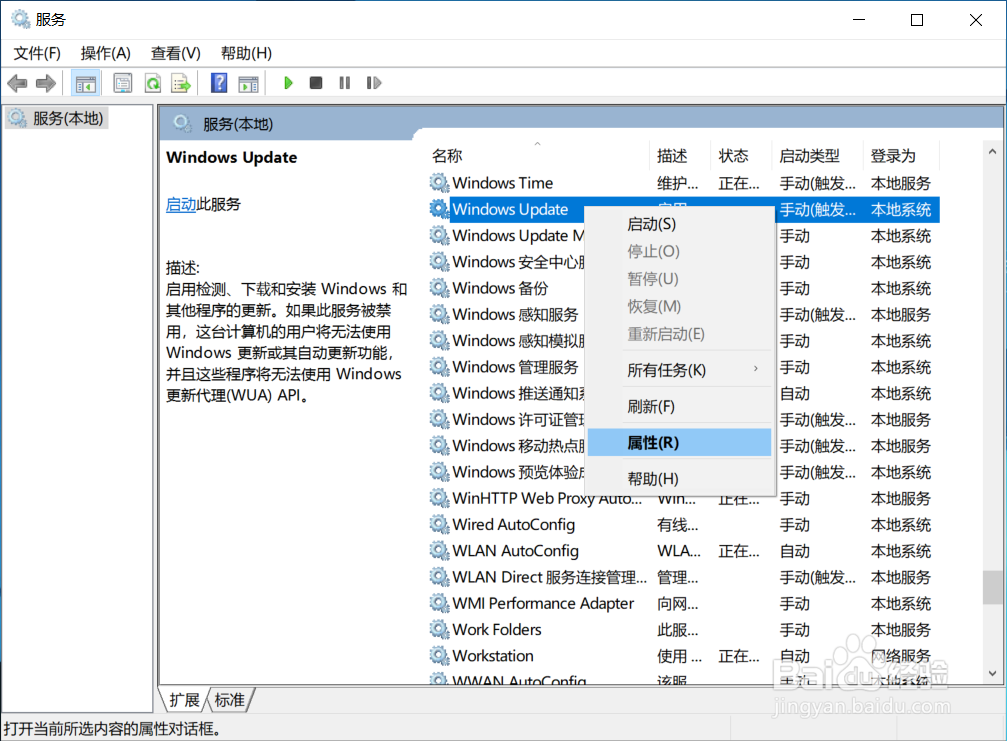This screenshot has width=1007, height=741.
Task: Click the green Start Service play icon
Action: click(288, 83)
